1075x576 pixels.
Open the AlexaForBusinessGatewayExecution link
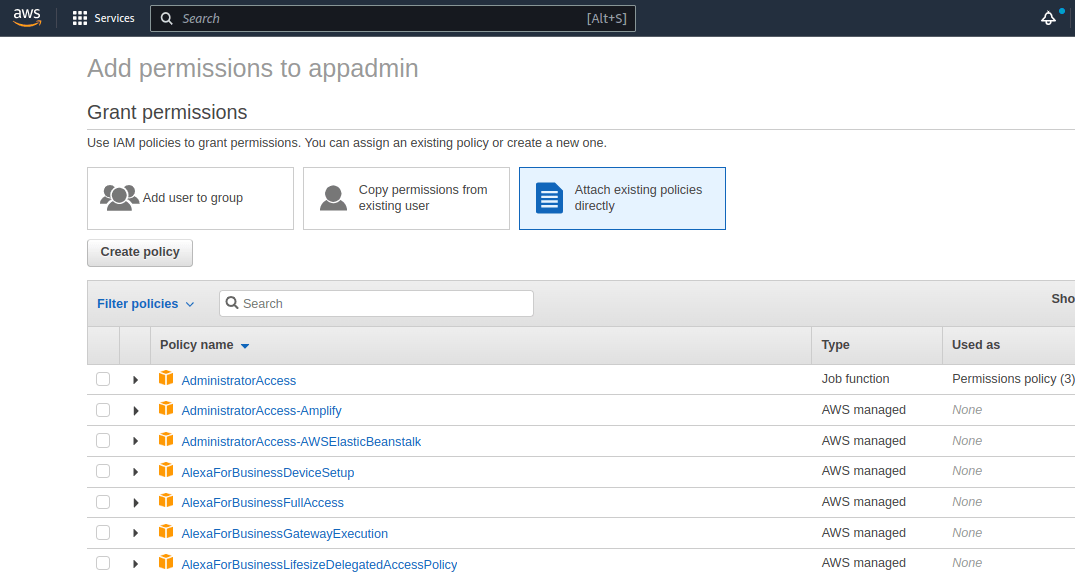click(x=285, y=533)
